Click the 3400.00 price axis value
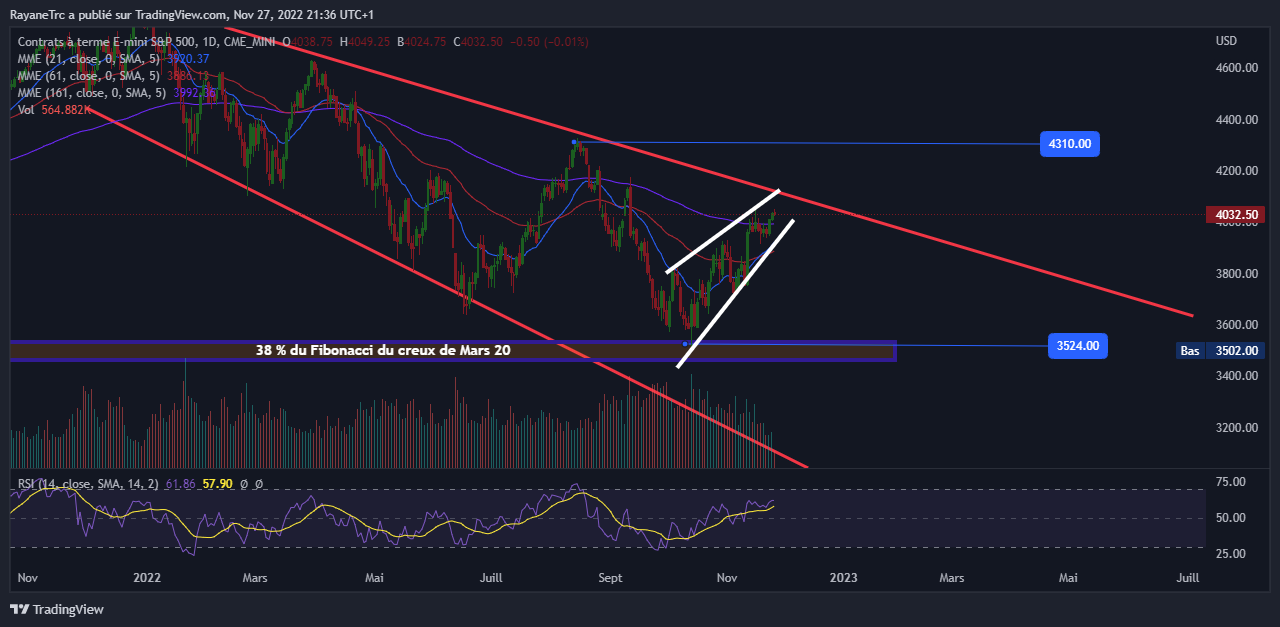This screenshot has height=627, width=1280. pyautogui.click(x=1236, y=376)
